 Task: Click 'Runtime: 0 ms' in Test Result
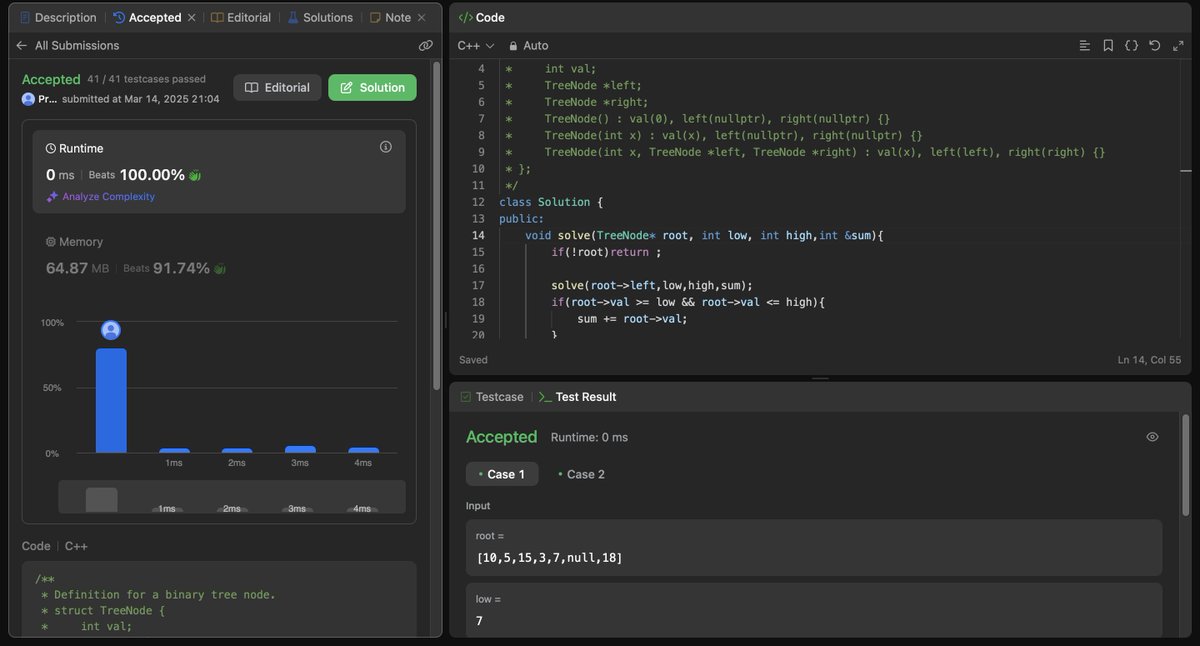pyautogui.click(x=589, y=437)
